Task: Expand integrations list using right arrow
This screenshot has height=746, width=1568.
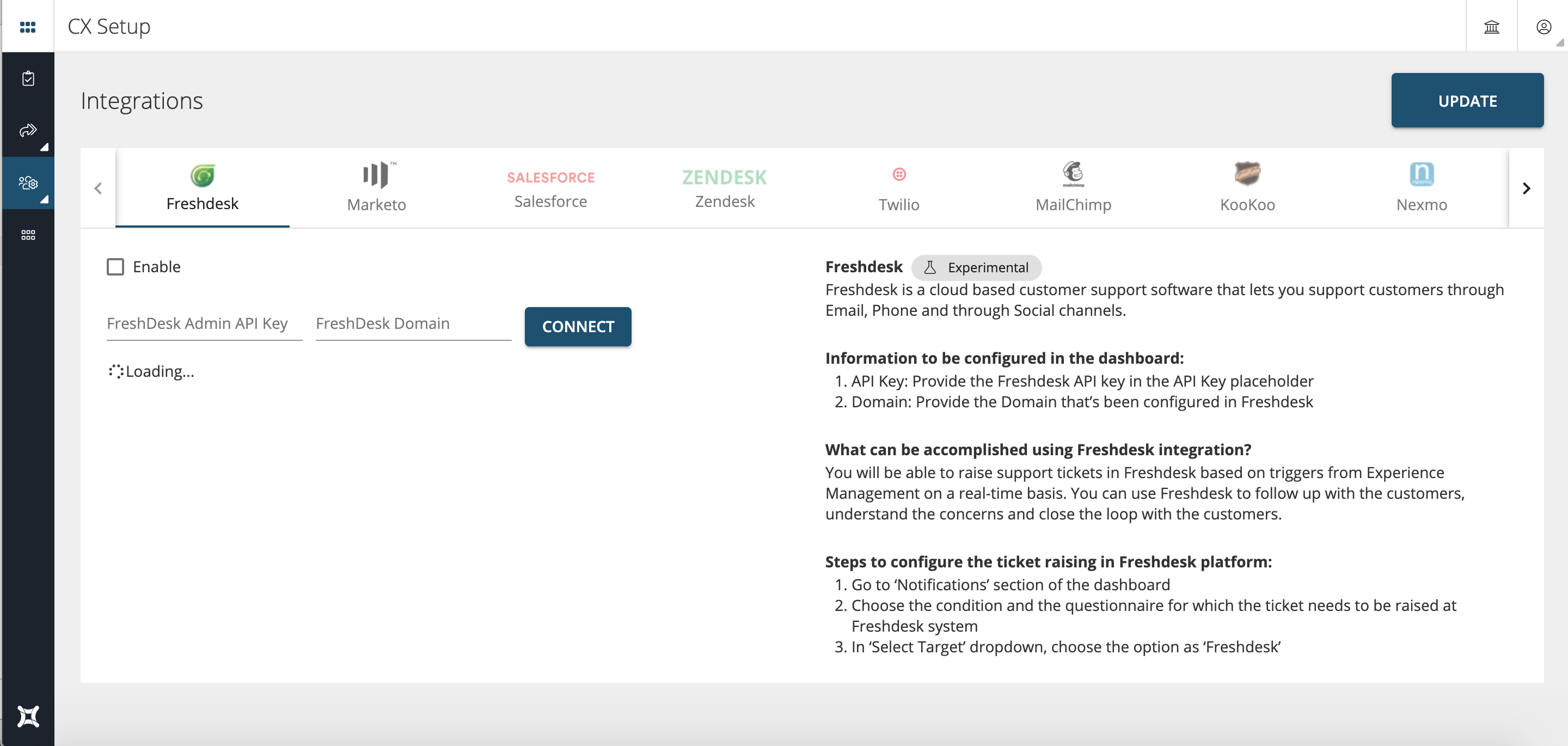Action: coord(1527,188)
